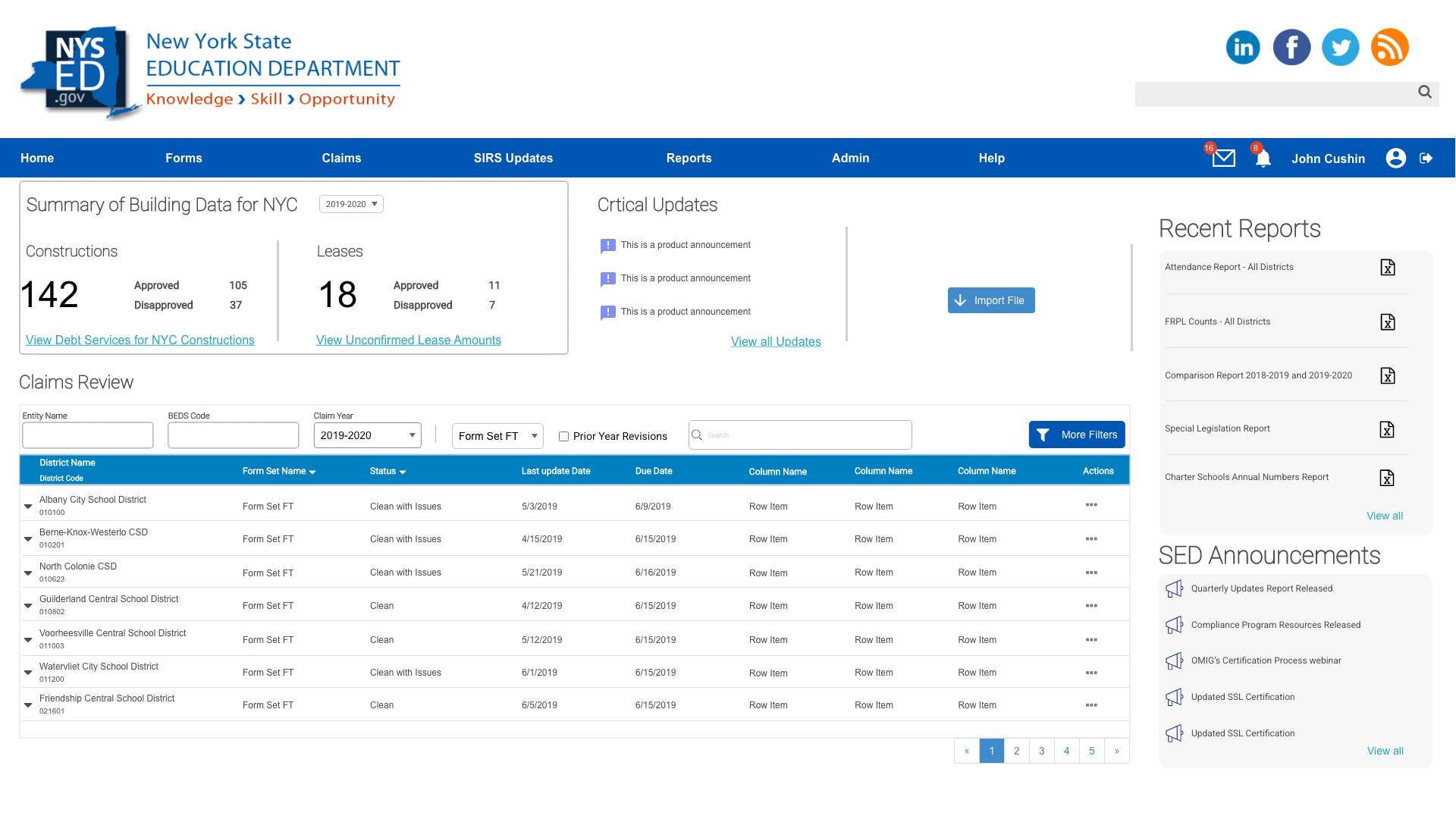Open the mail inbox envelope icon
Screen dimensions: 1456x819
coord(1223,158)
